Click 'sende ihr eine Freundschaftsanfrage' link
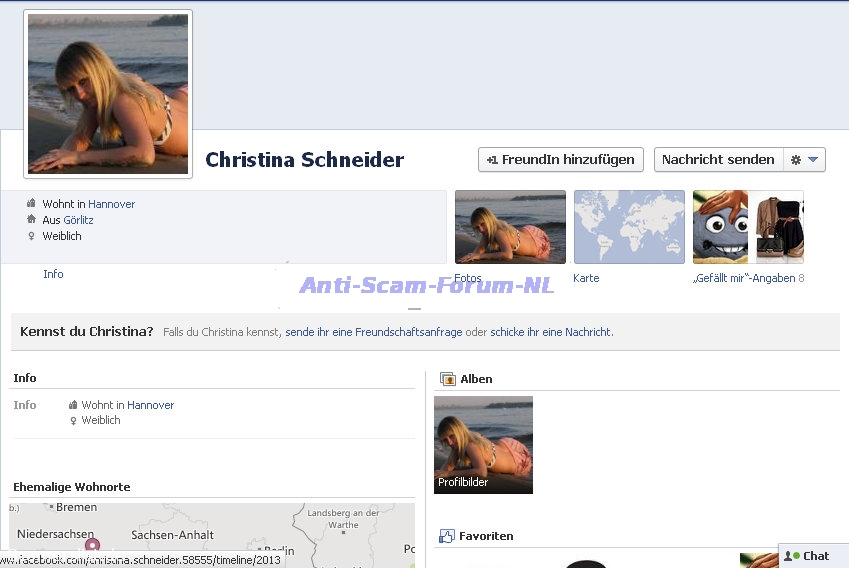Viewport: 849px width, 568px height. click(x=373, y=332)
